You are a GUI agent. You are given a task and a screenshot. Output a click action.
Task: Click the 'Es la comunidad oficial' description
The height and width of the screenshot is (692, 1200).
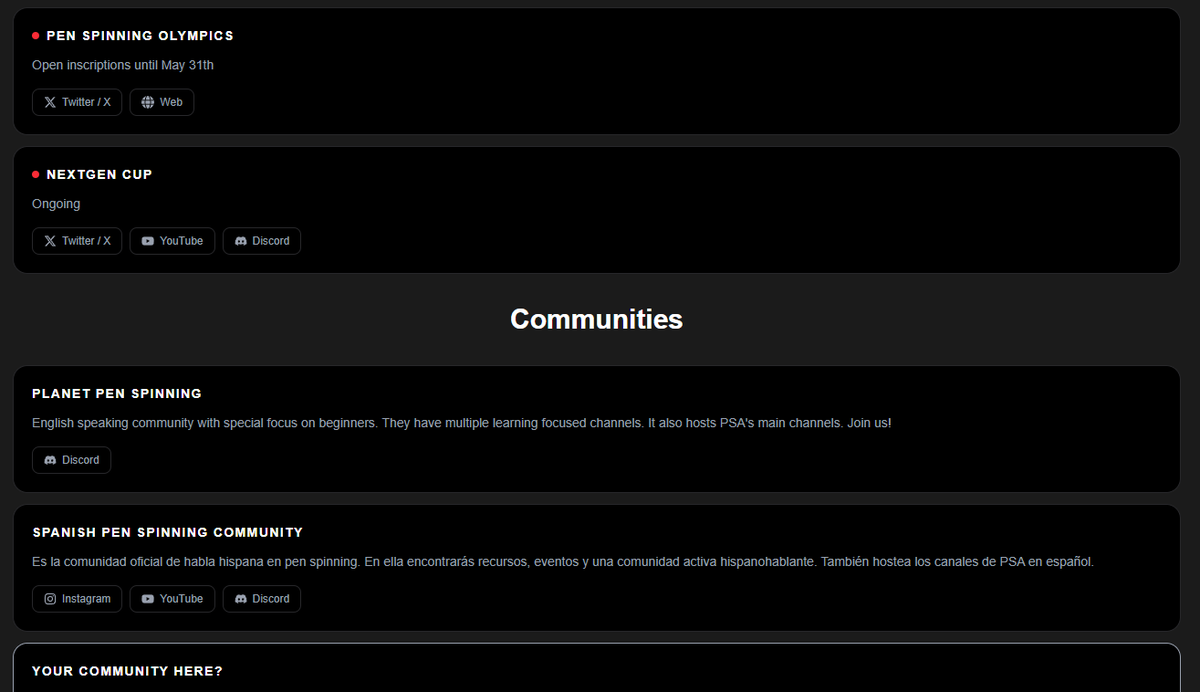click(563, 562)
